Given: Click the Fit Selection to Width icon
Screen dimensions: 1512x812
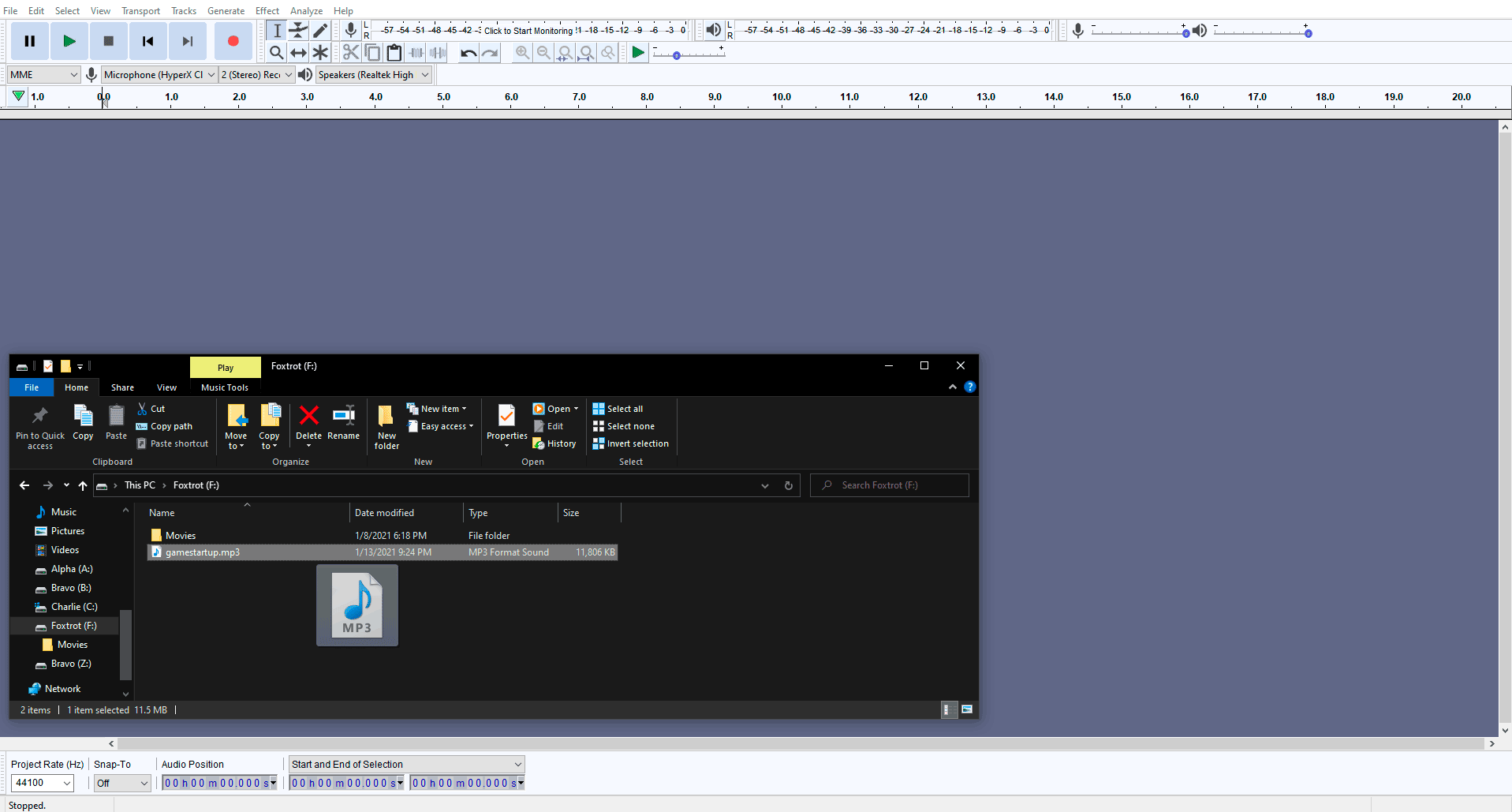Looking at the screenshot, I should pos(565,52).
